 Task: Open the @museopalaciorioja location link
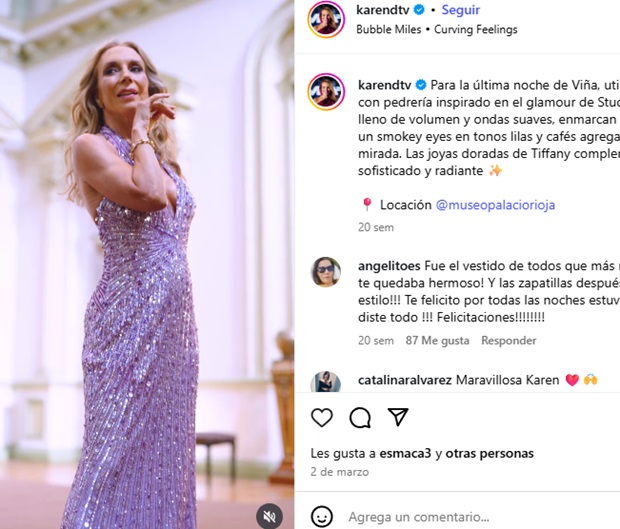(x=495, y=205)
